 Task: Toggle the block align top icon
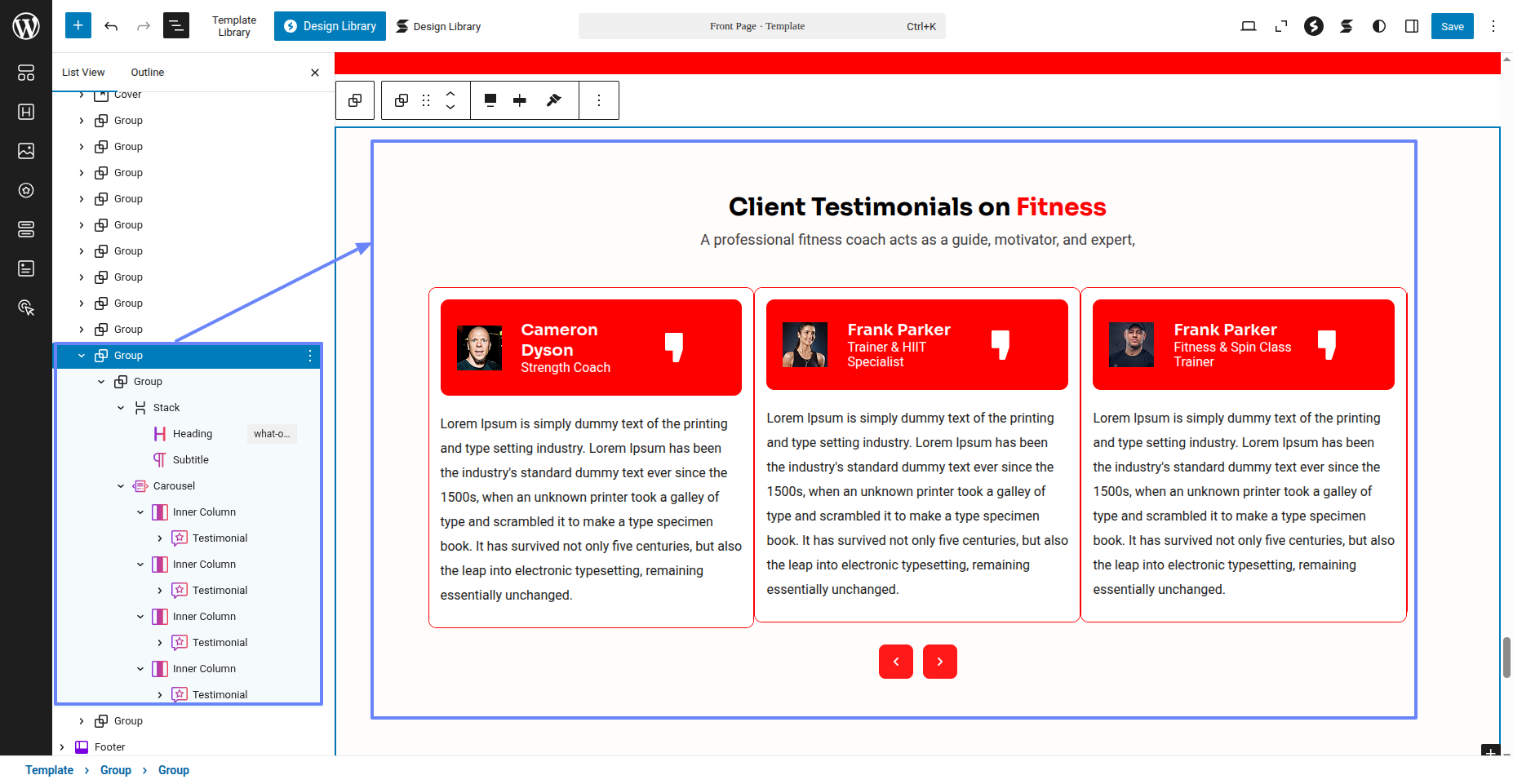(490, 100)
